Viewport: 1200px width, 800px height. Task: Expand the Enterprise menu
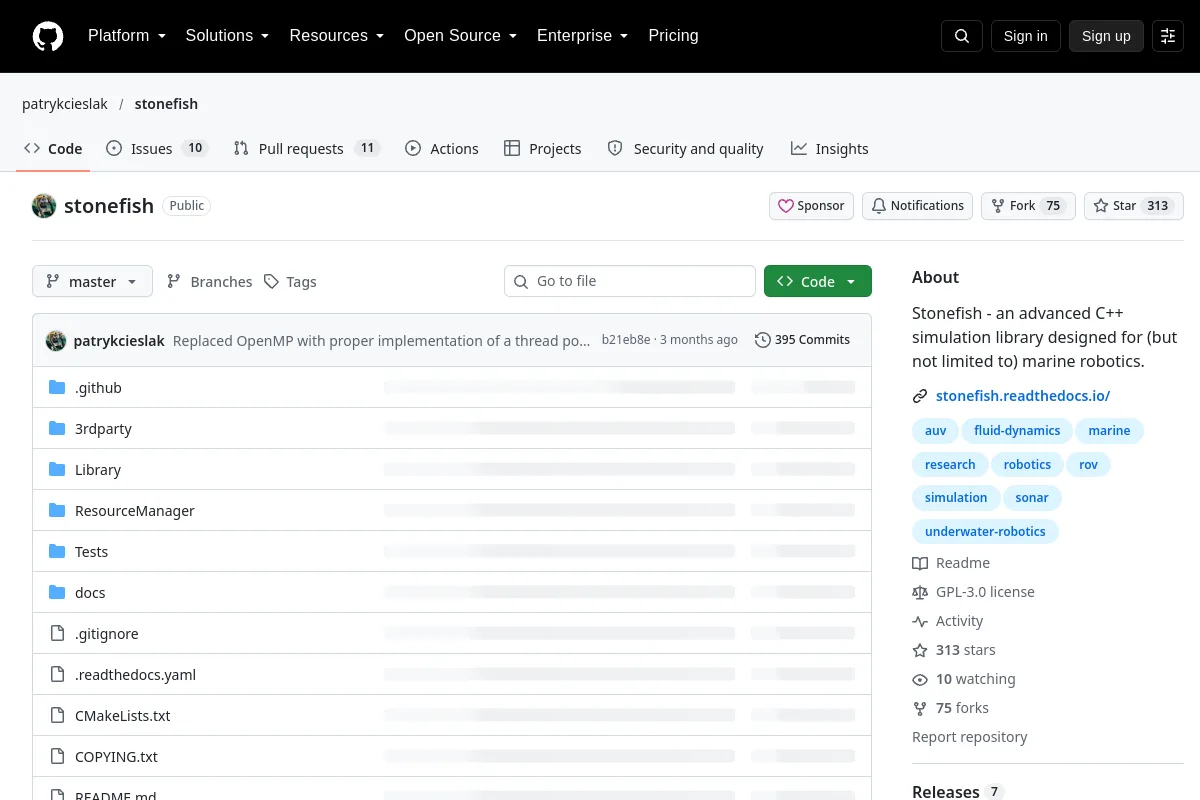tap(582, 36)
